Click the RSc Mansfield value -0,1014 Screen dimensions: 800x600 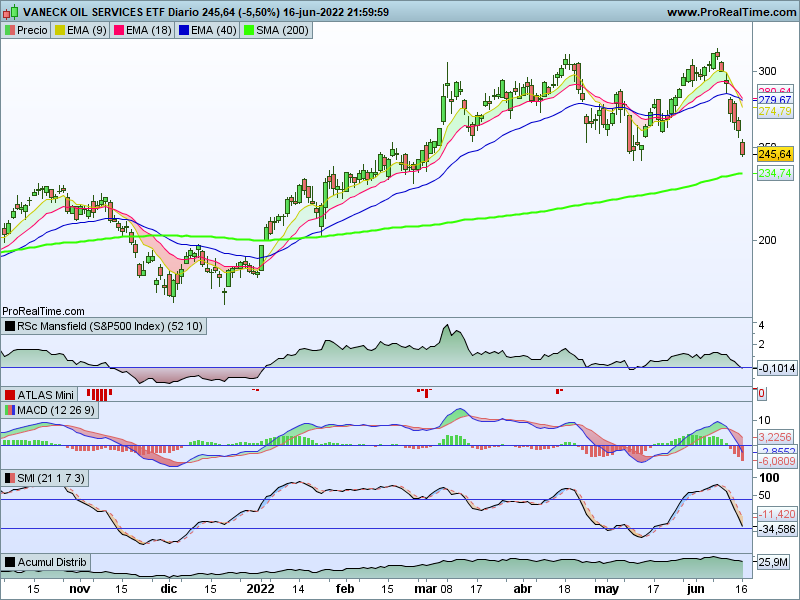tap(777, 368)
